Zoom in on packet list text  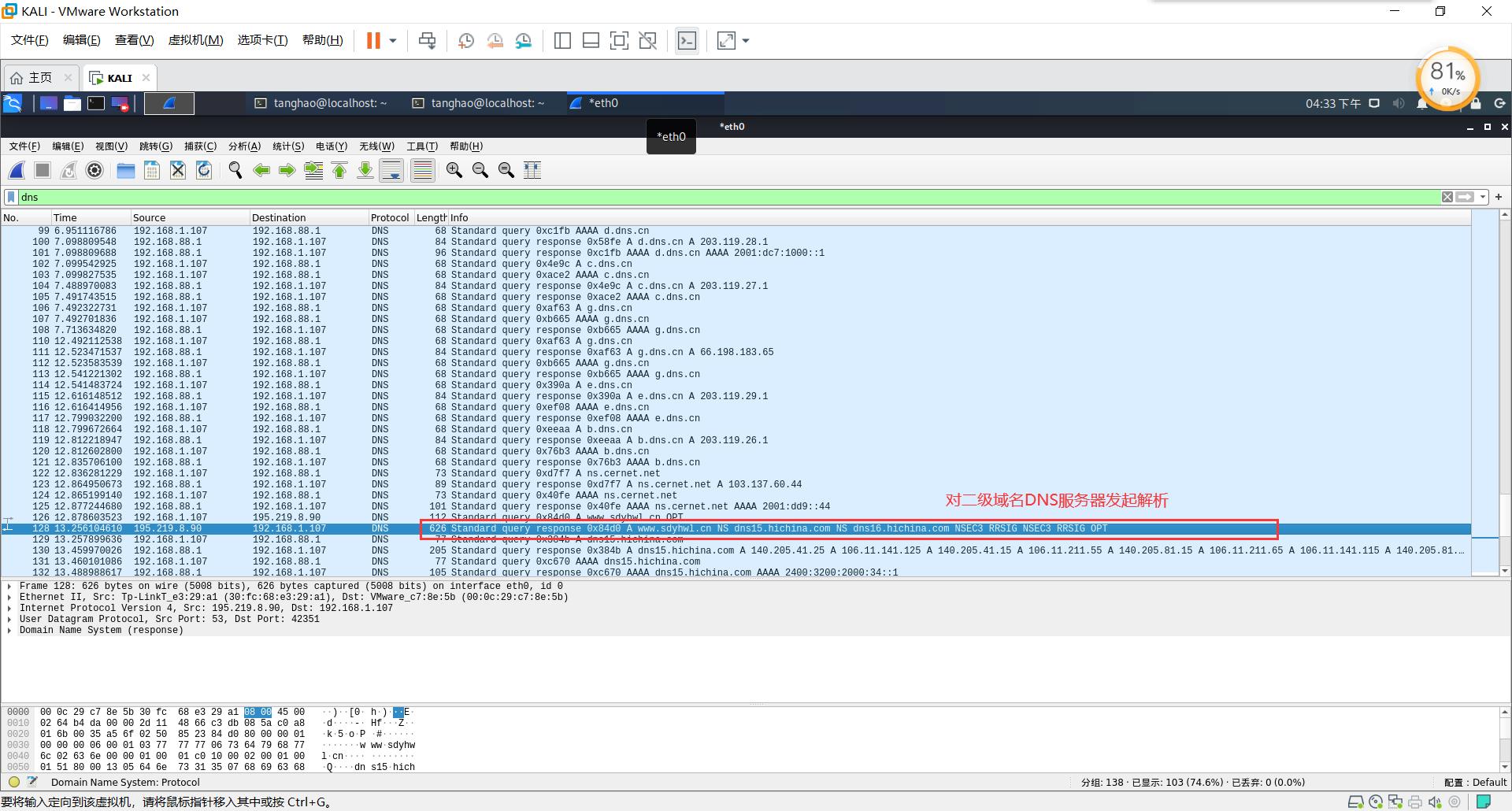[454, 170]
